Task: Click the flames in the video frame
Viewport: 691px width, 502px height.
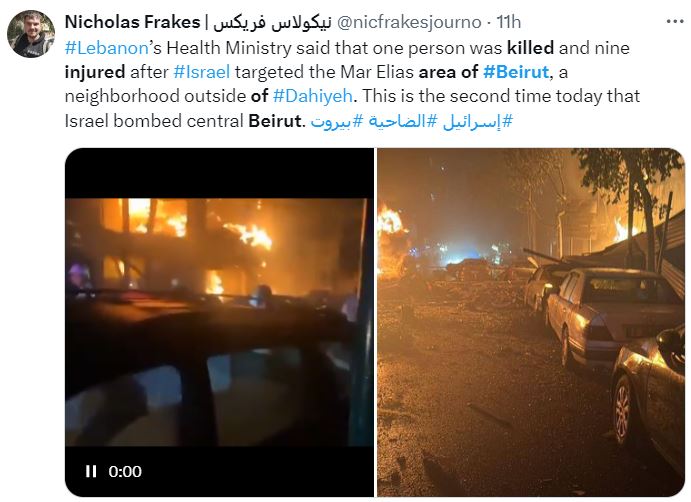Action: (x=249, y=235)
